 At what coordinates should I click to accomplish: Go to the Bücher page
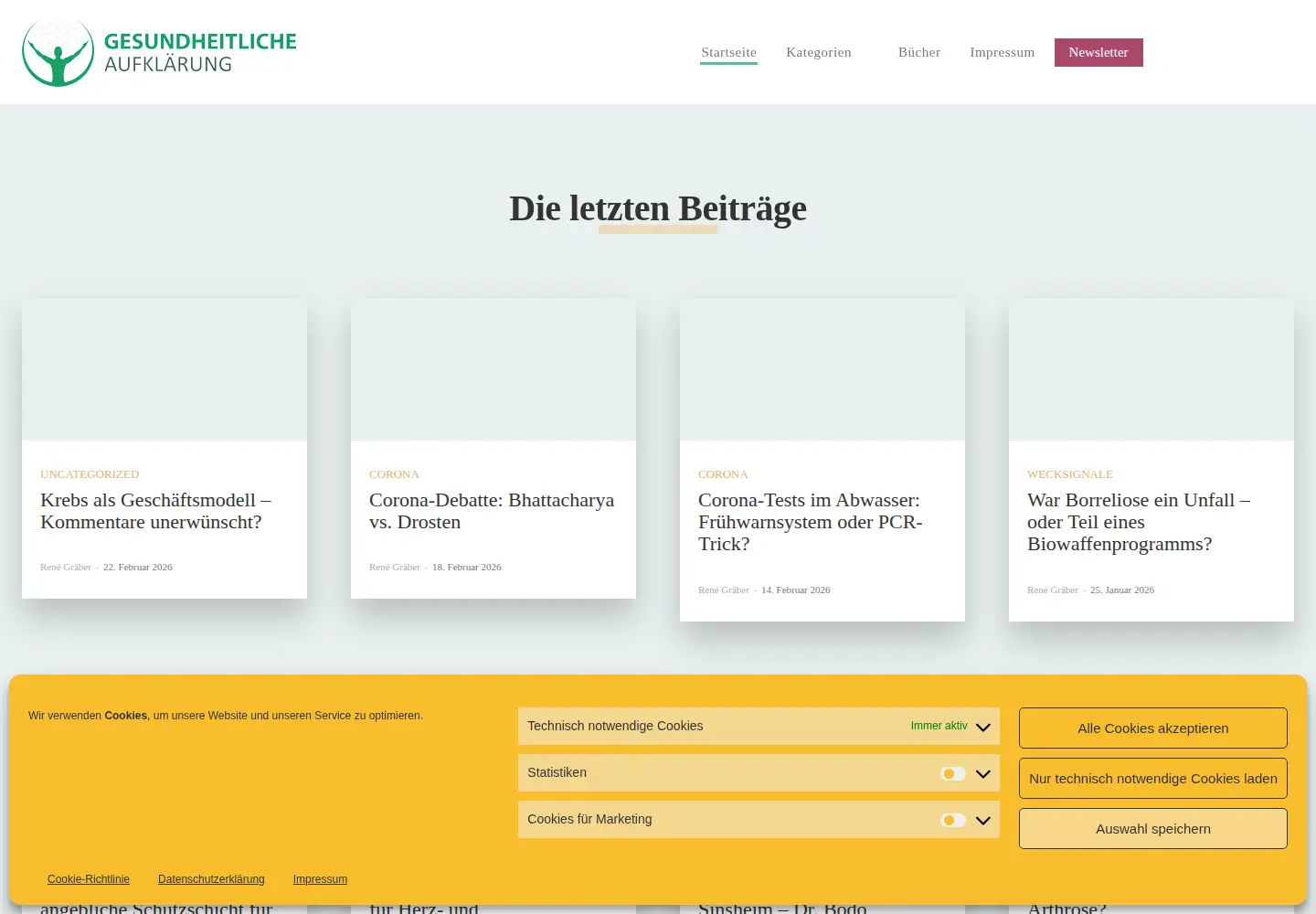point(918,52)
